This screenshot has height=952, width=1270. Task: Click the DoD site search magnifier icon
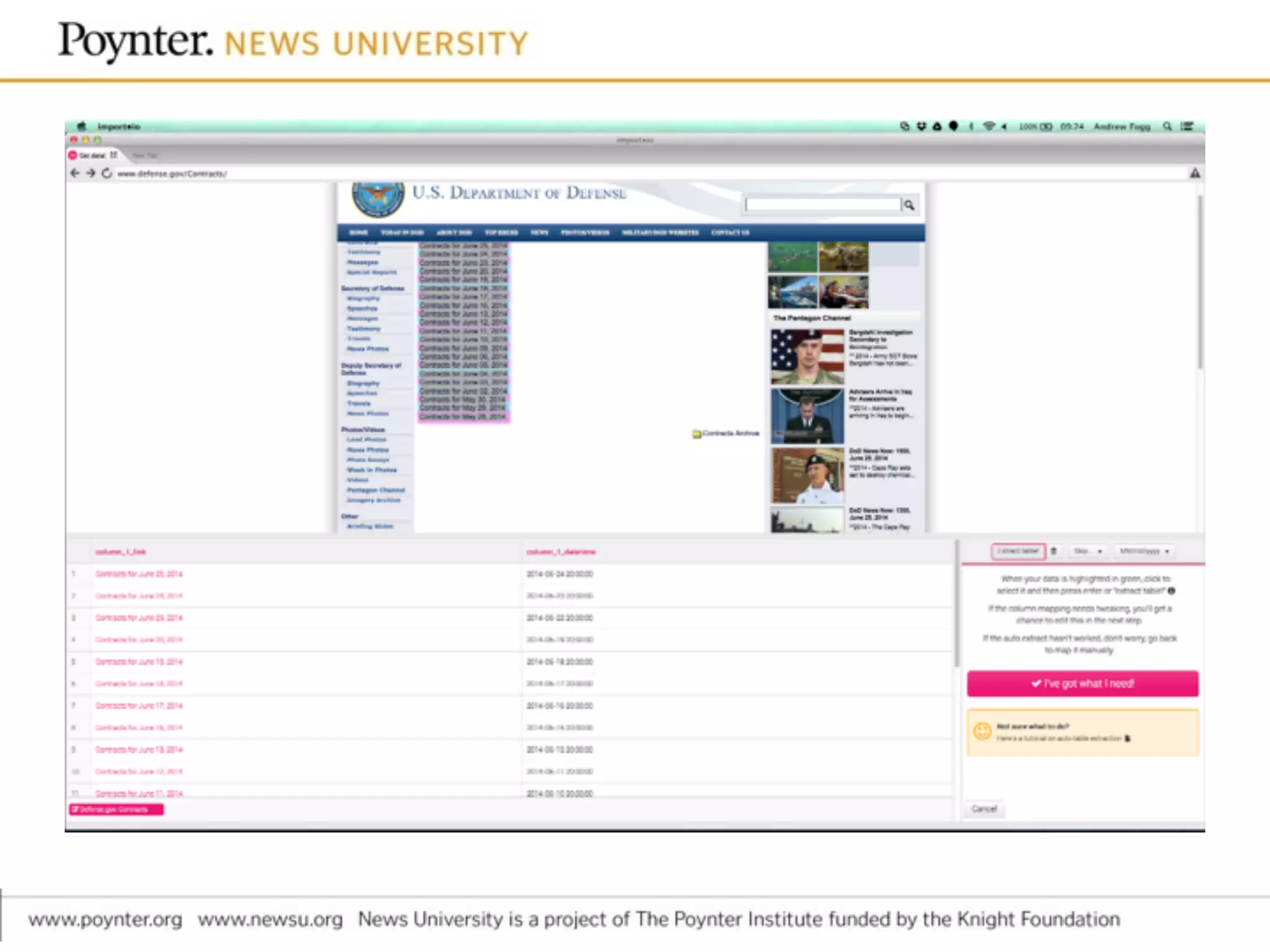click(x=909, y=205)
